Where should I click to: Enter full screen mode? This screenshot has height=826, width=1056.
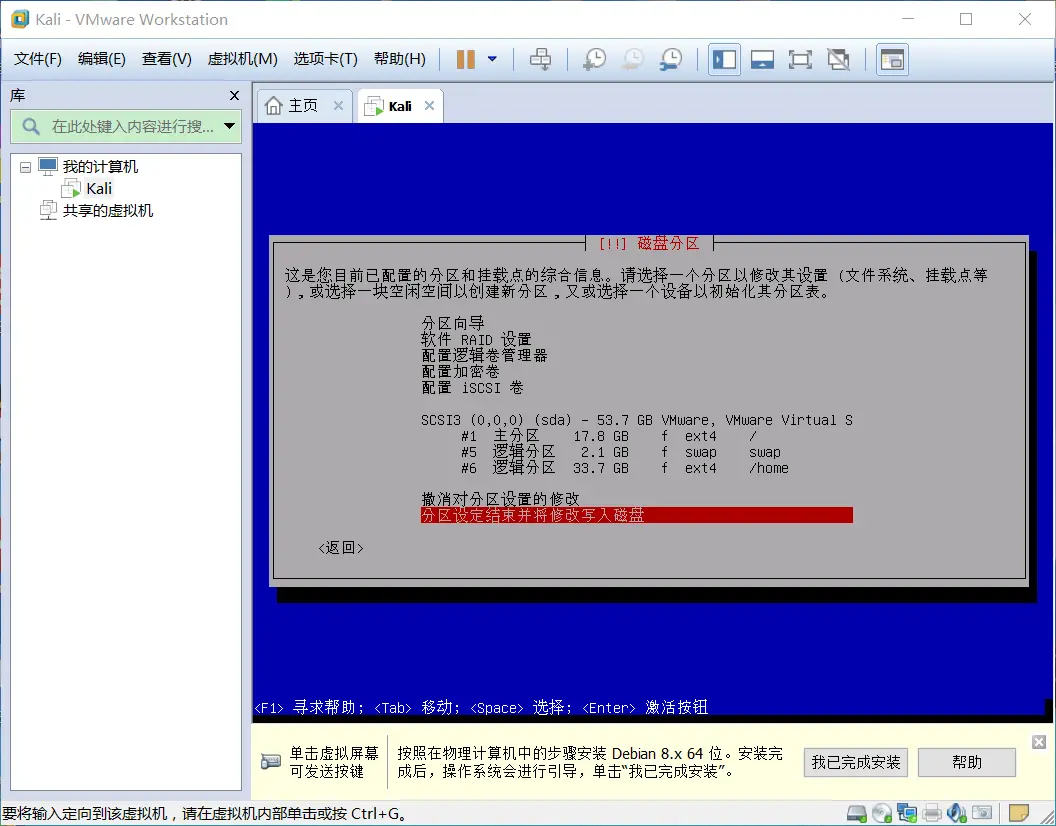click(x=800, y=59)
